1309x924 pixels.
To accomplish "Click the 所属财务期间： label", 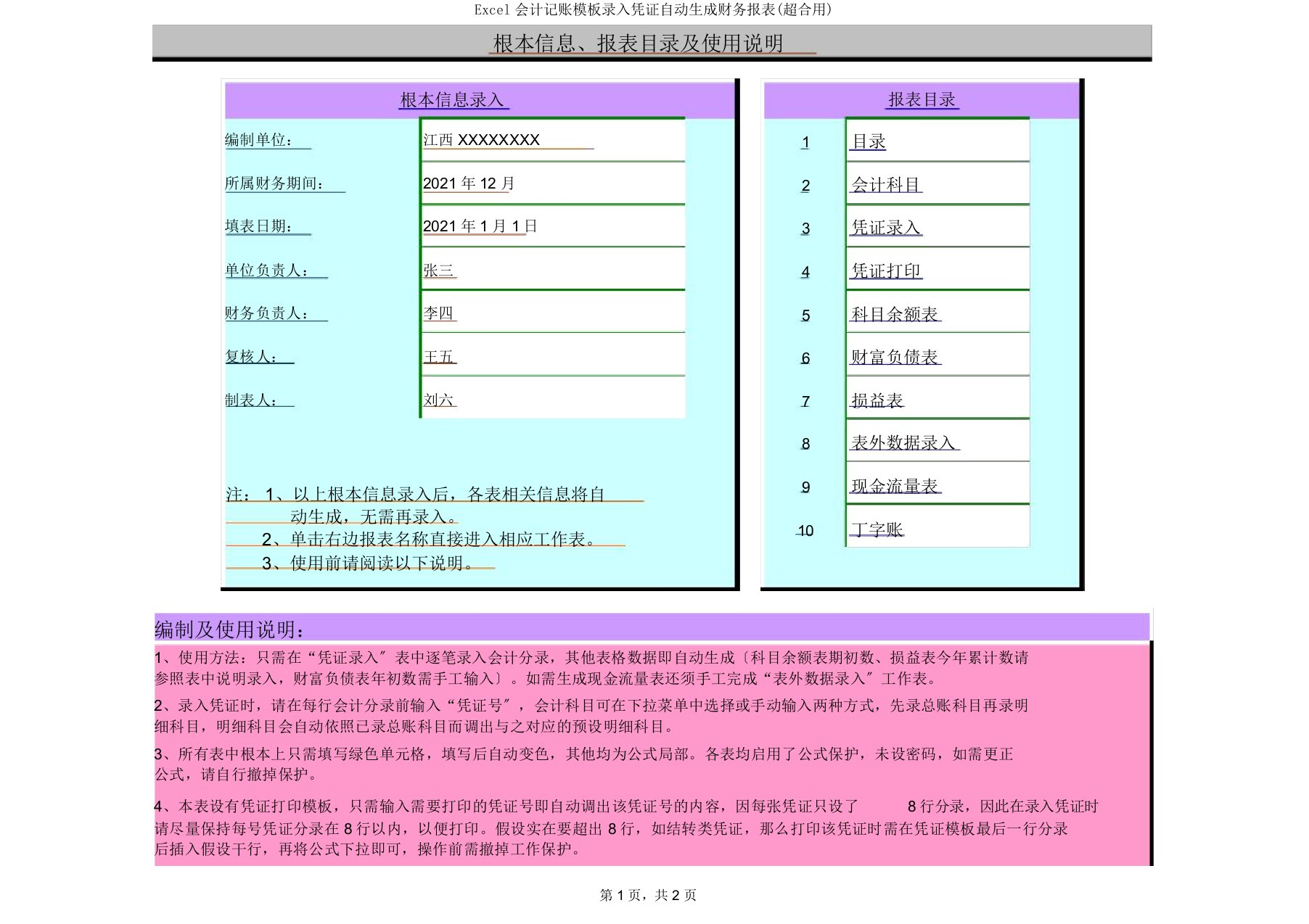I will tap(274, 183).
